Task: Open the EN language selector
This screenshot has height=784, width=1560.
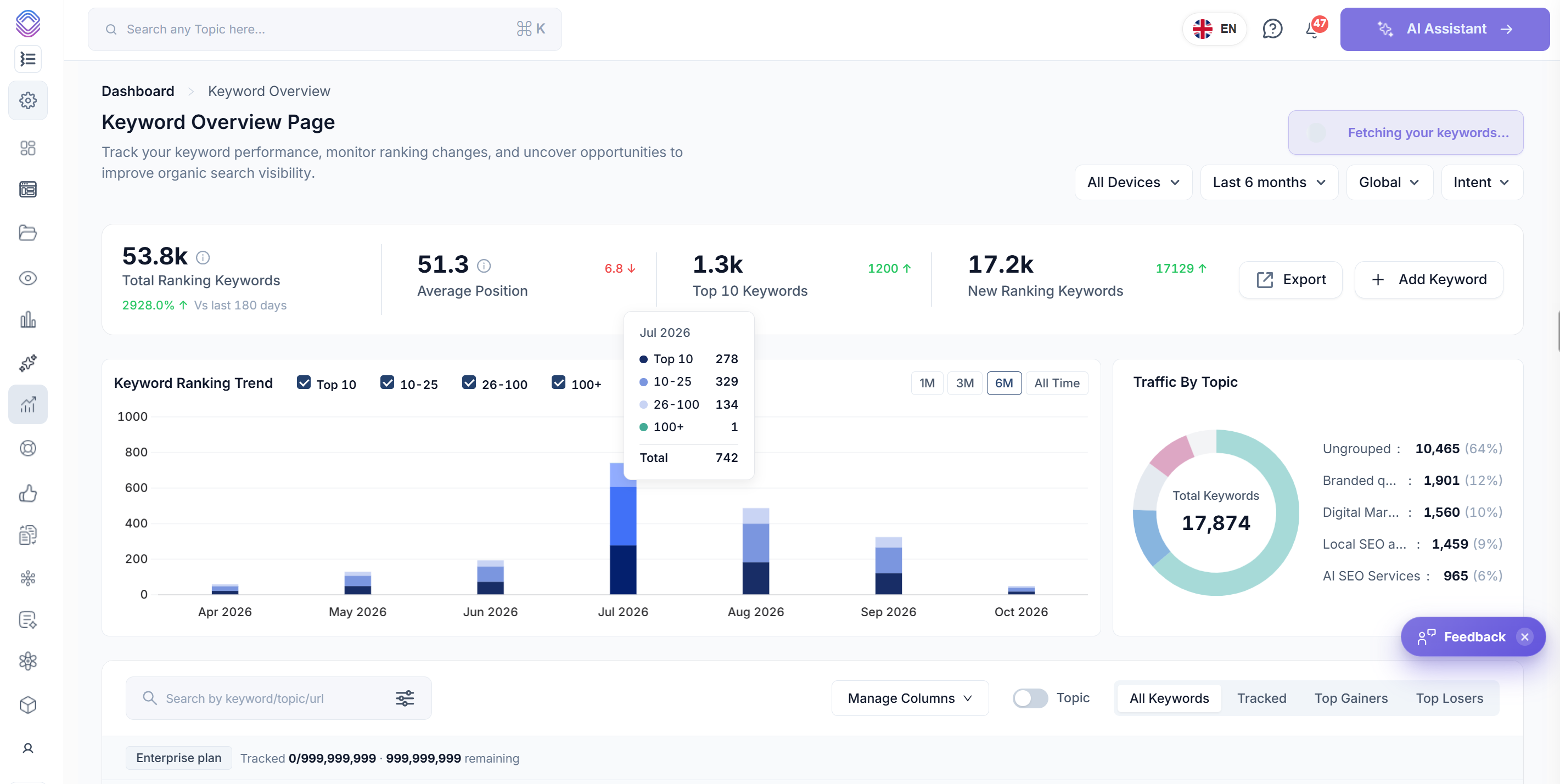Action: pos(1214,29)
